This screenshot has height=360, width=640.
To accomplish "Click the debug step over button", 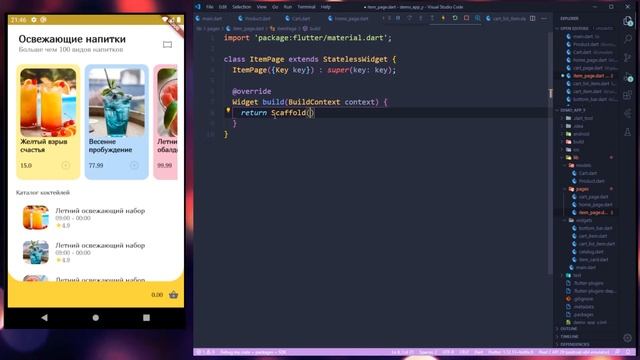I will pyautogui.click(x=409, y=18).
